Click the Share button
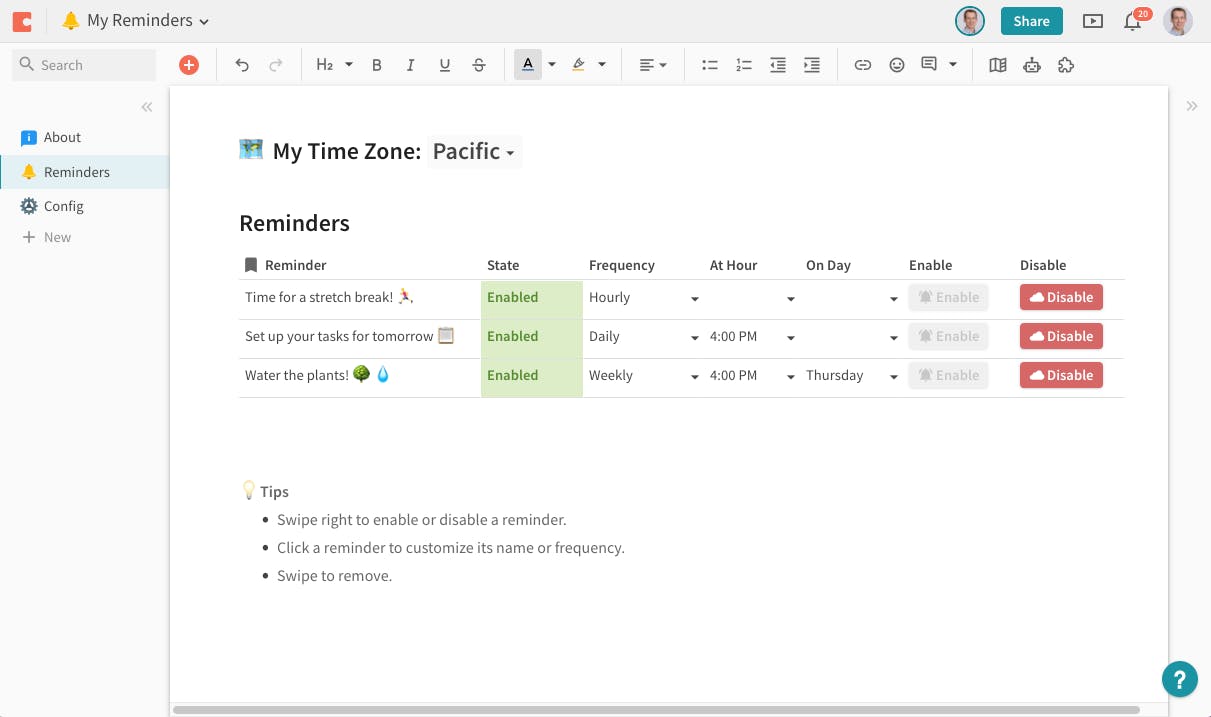The width and height of the screenshot is (1211, 717). 1031,21
